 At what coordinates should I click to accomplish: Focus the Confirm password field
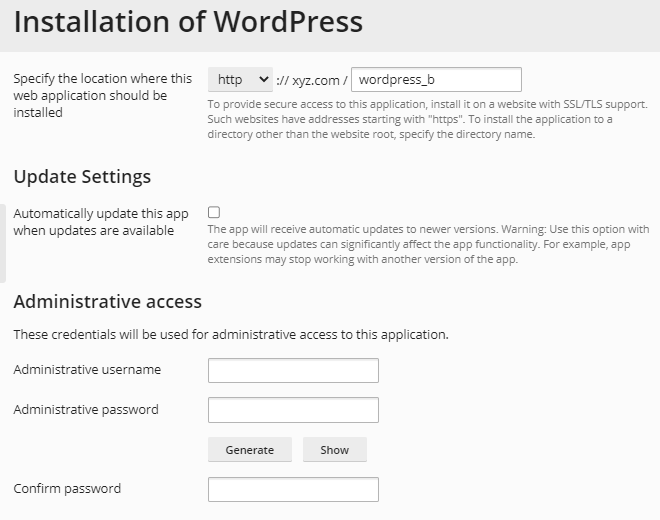pos(293,489)
